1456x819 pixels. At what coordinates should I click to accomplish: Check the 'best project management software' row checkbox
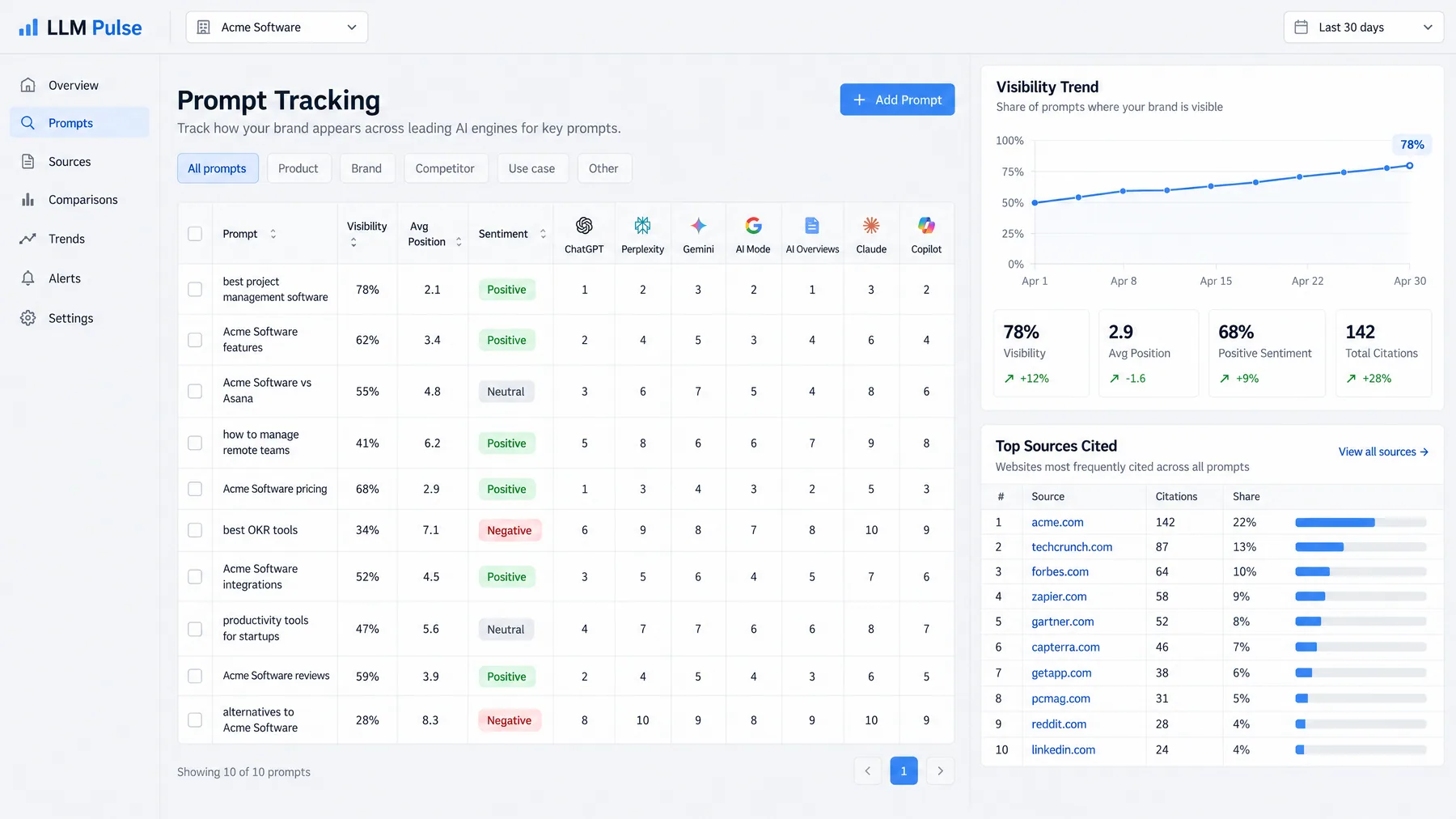click(195, 289)
